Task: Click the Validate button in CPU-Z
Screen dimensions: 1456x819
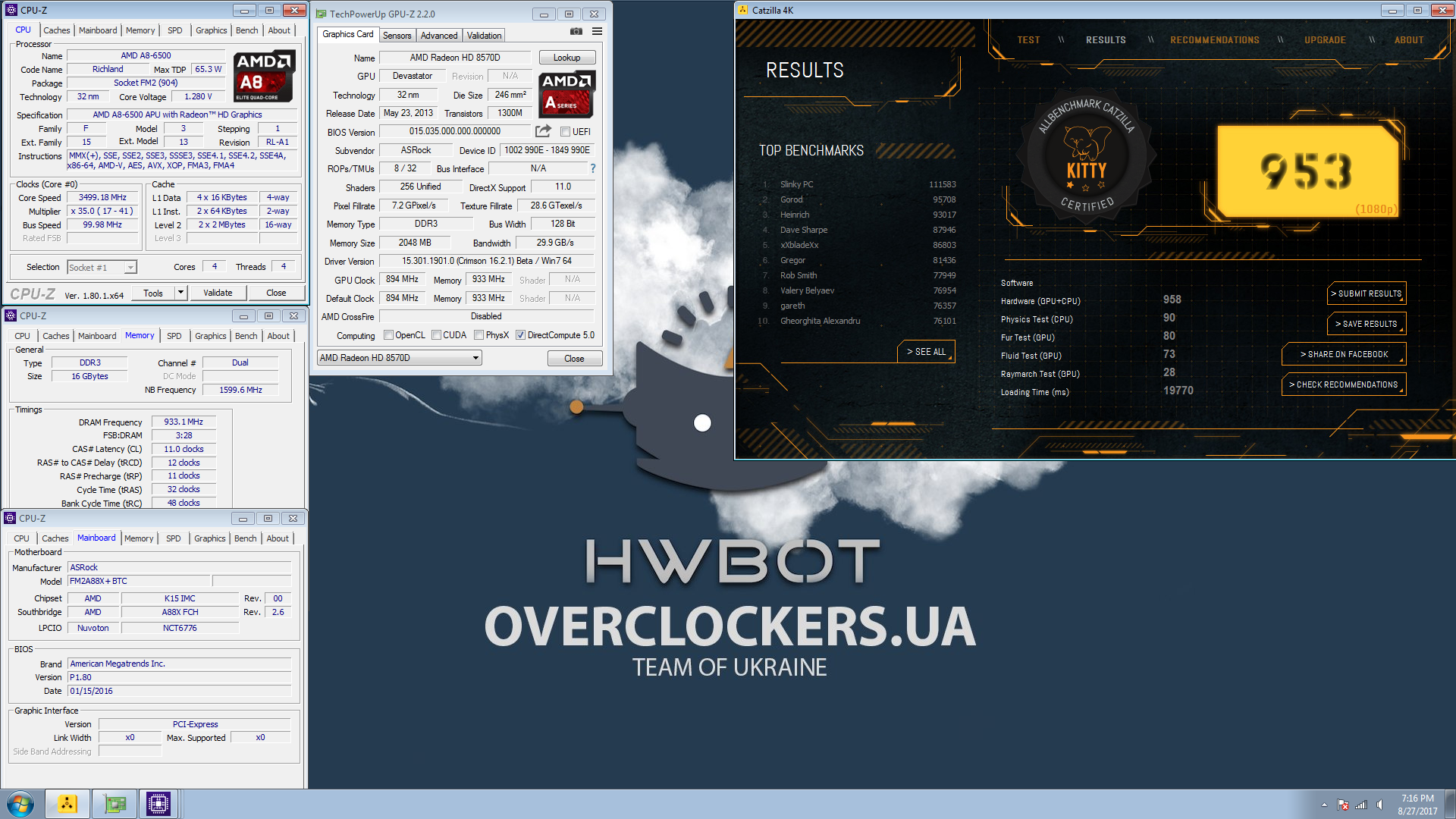Action: point(218,293)
